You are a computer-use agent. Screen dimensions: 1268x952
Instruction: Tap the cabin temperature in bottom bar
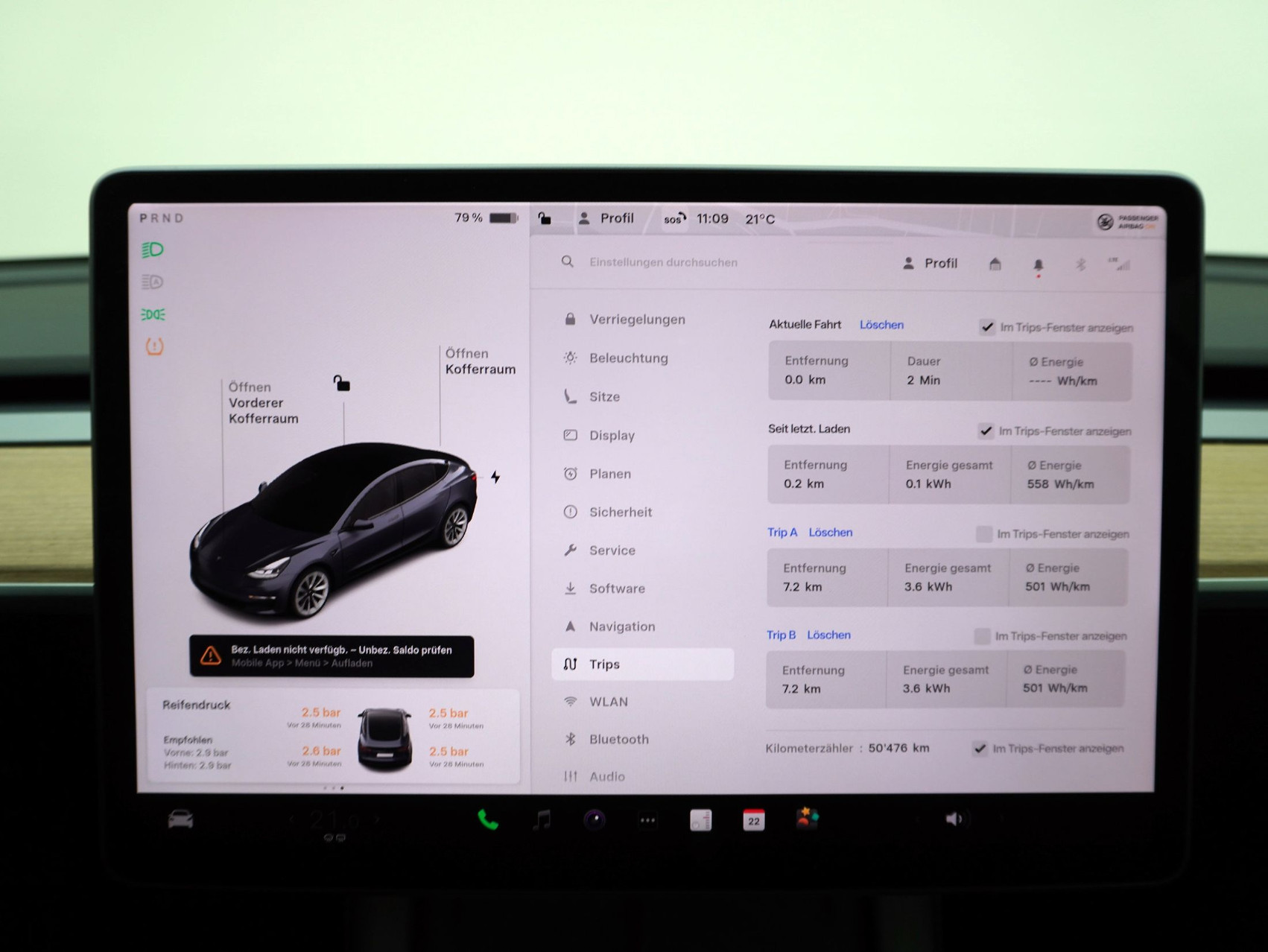tap(335, 819)
